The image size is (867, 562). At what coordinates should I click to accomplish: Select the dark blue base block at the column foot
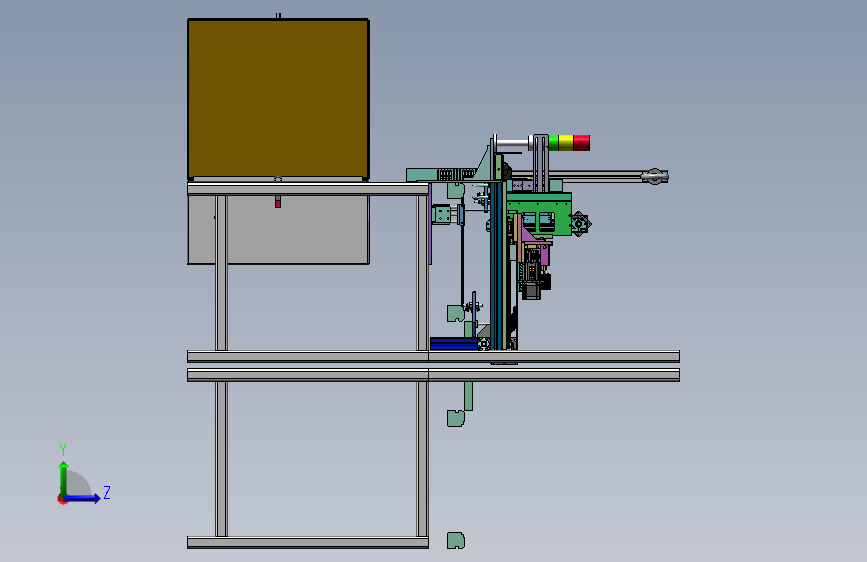[x=454, y=344]
